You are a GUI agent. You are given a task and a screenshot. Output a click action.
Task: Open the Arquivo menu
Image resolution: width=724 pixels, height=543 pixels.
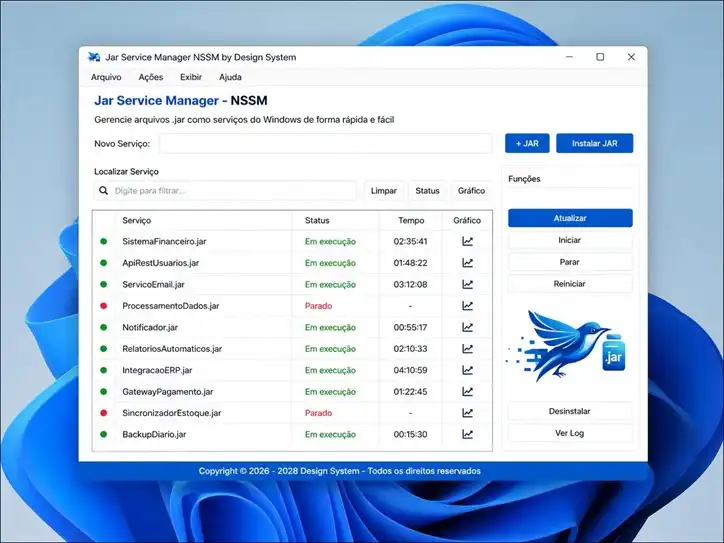pyautogui.click(x=106, y=77)
